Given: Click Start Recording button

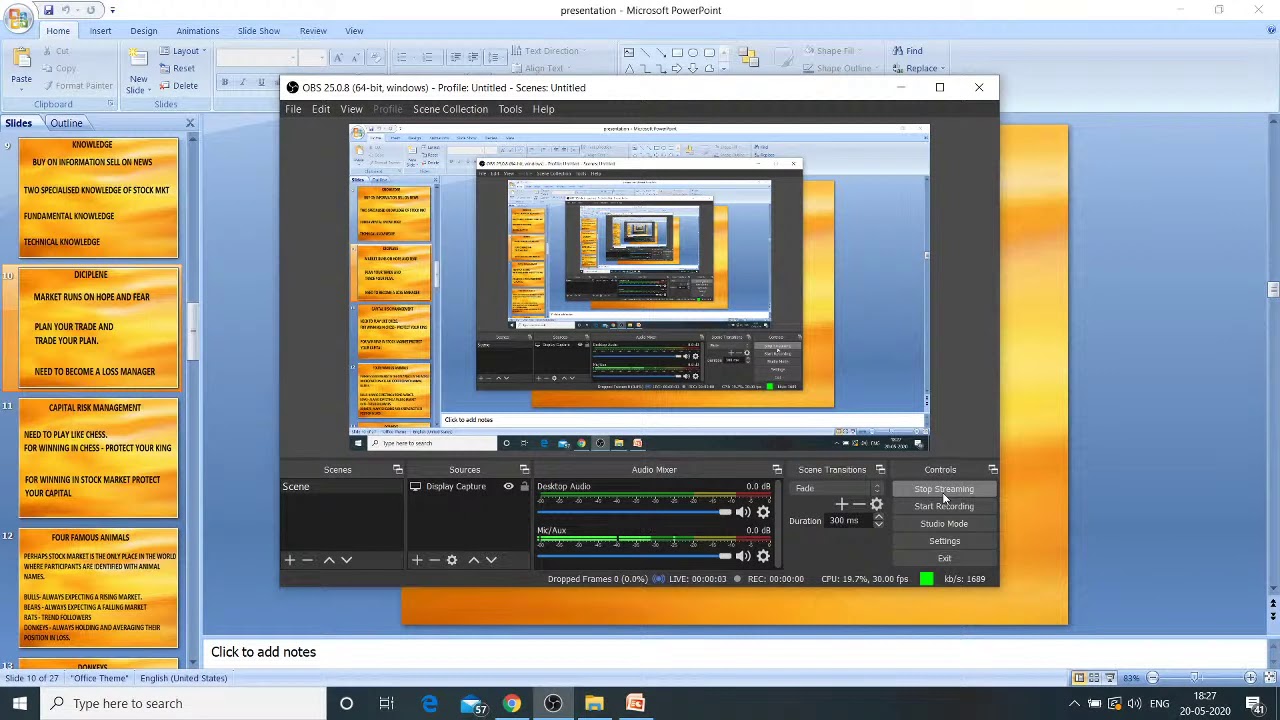Looking at the screenshot, I should [944, 506].
